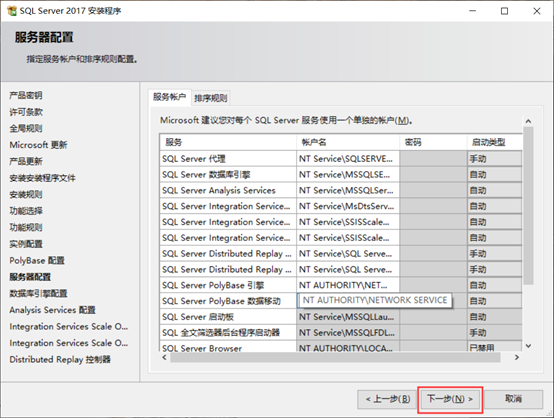Open startup type dropdown for SQL Server 数据库引擎

click(494, 175)
